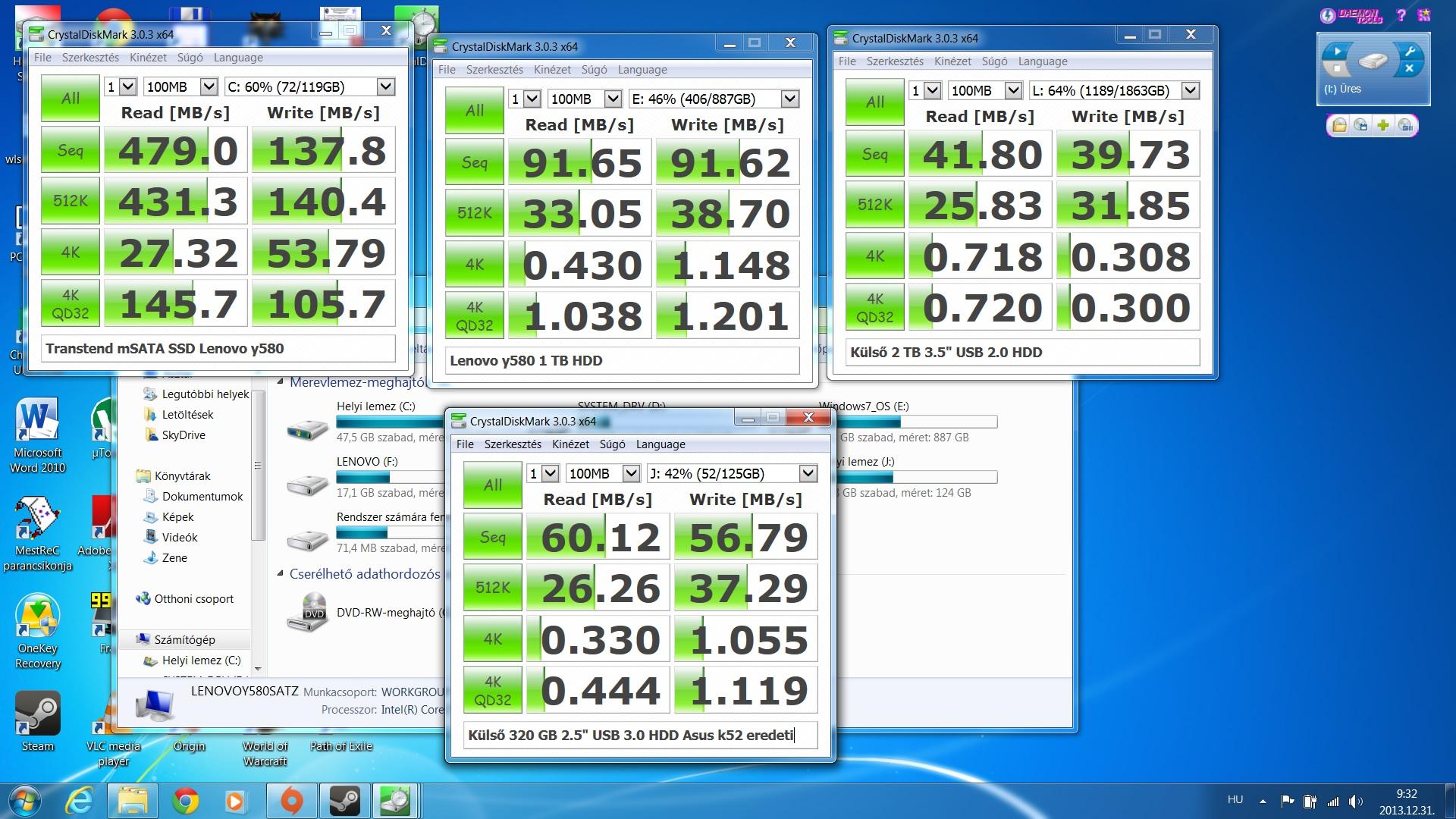The image size is (1456, 819).
Task: Click the green plus icon in DAEMON Tools gadget
Action: 1383,125
